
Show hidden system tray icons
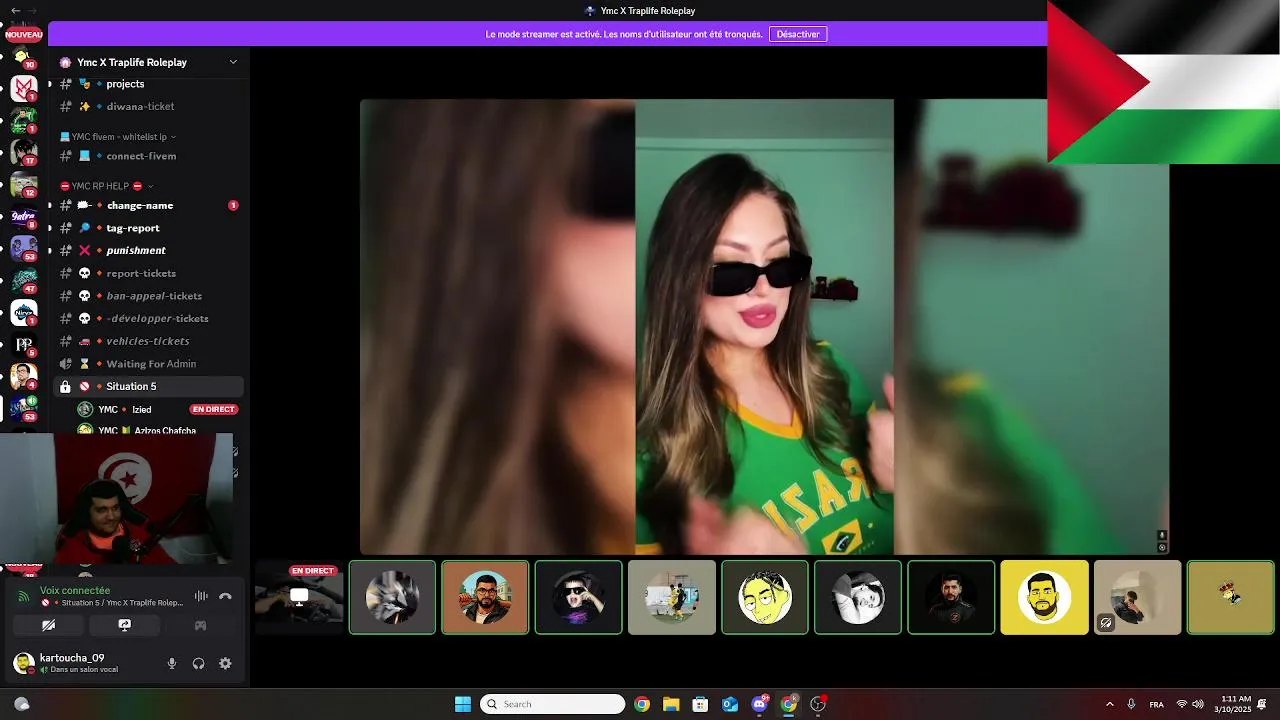pos(1109,704)
